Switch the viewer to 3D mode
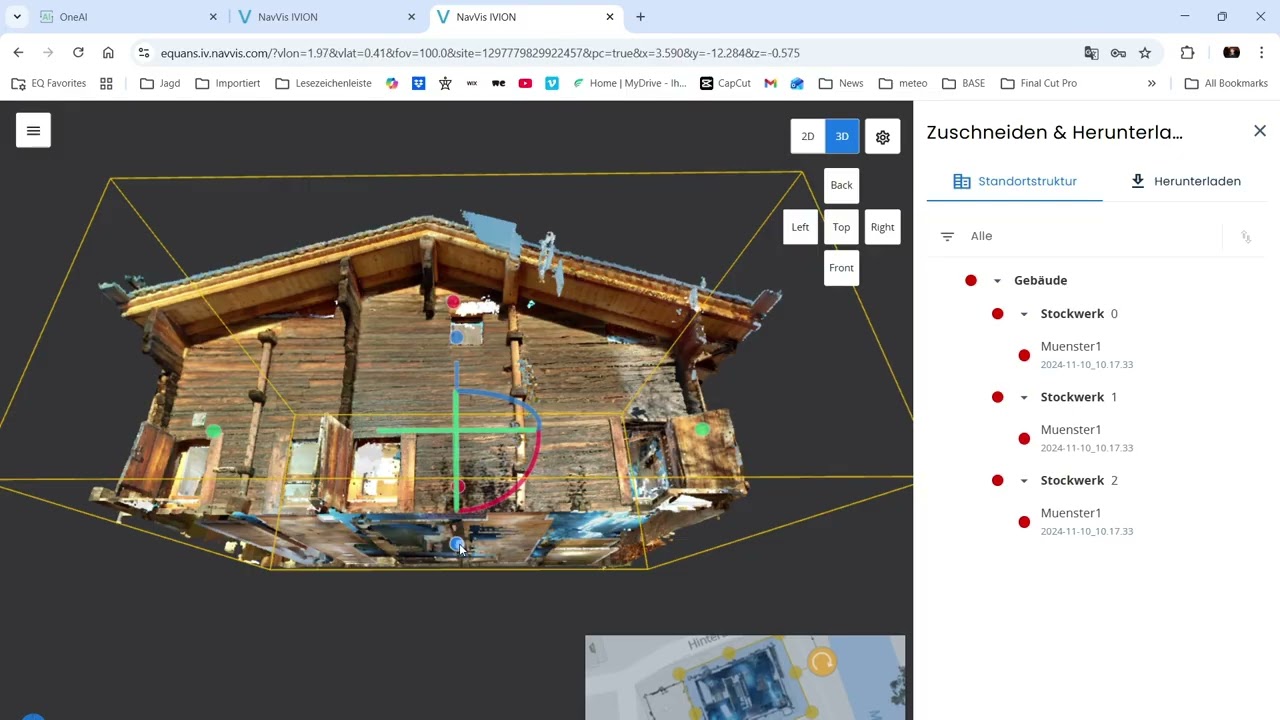The width and height of the screenshot is (1280, 720). [842, 137]
